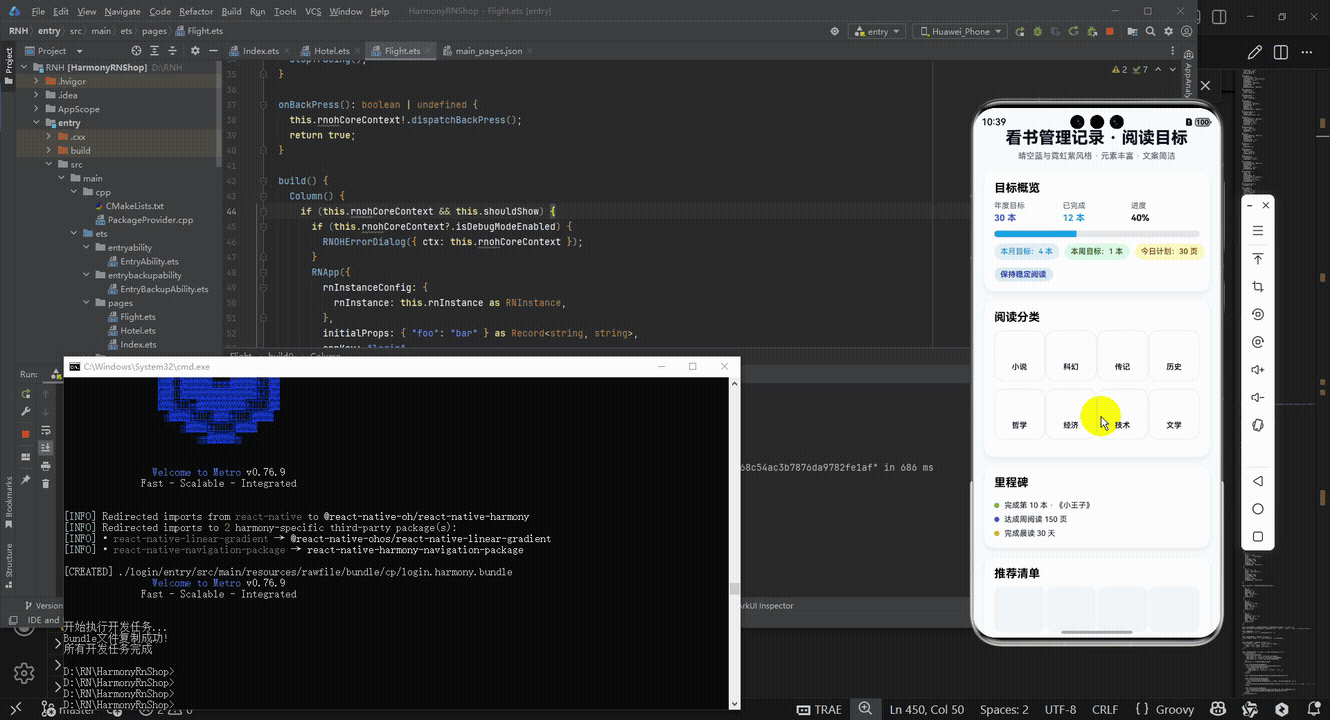Click emulator panel menu hamburger icon

tap(1258, 231)
